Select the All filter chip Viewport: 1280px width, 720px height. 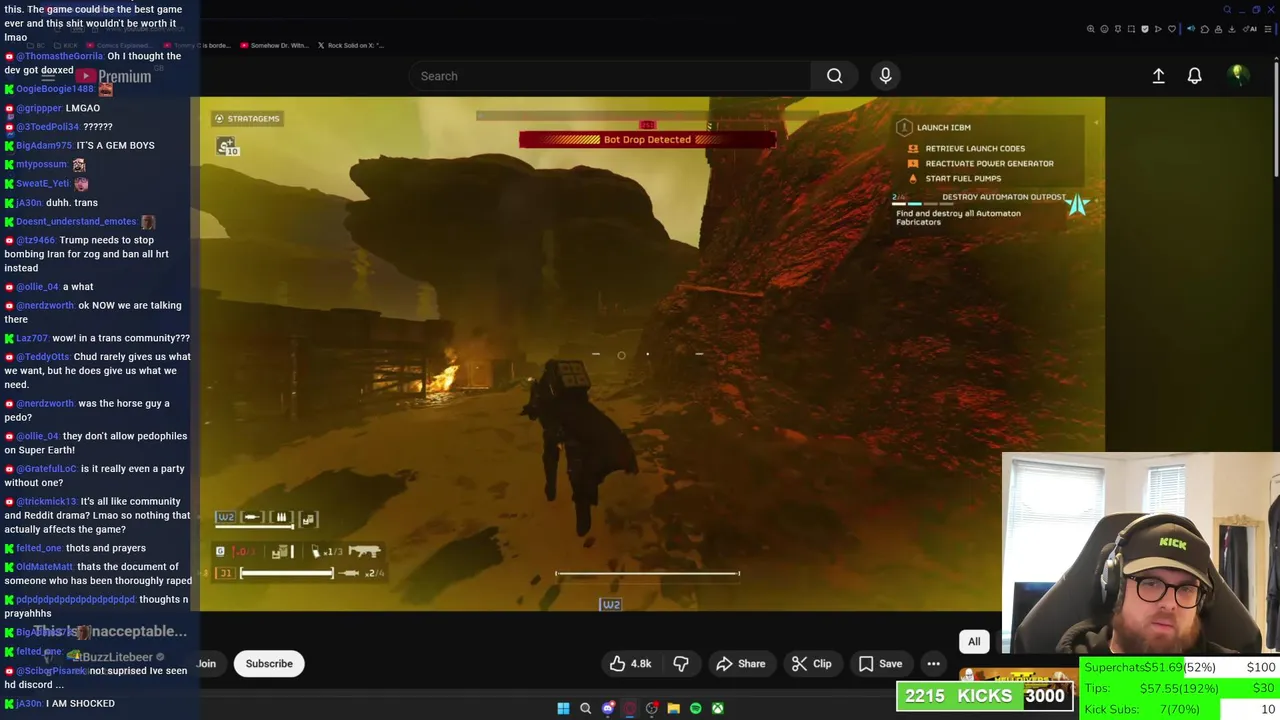[974, 642]
